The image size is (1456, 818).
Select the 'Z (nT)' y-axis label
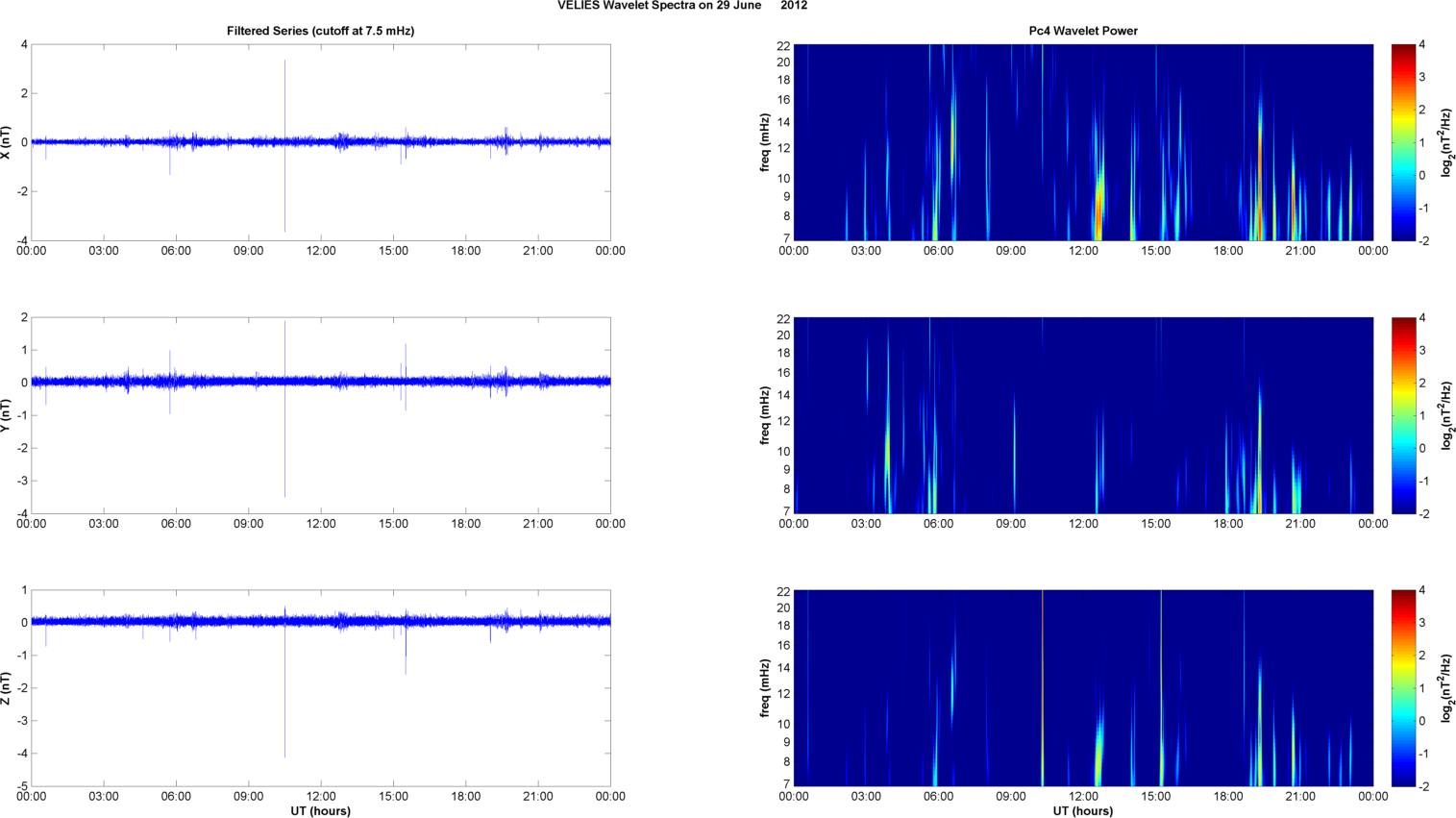pyautogui.click(x=8, y=688)
